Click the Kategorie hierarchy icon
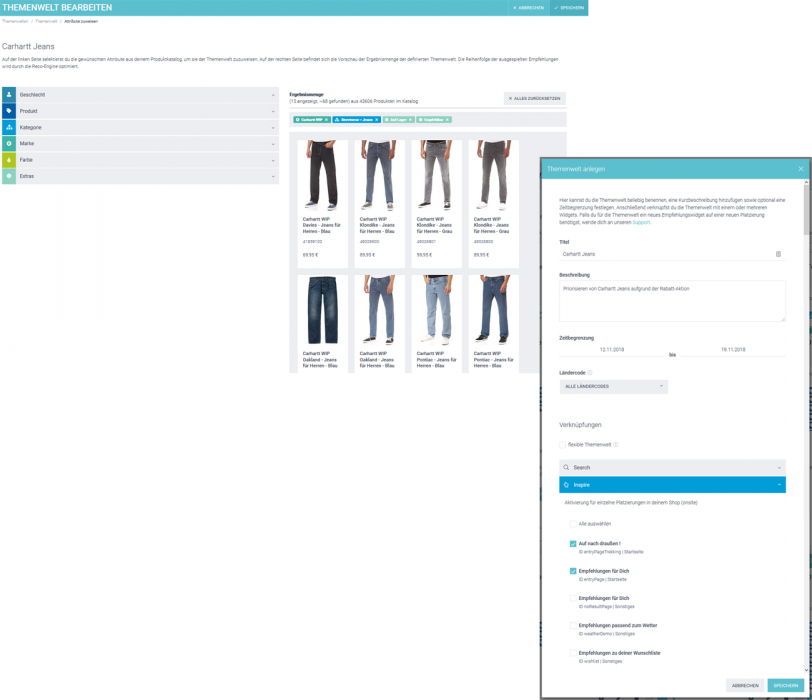812x700 pixels. click(x=9, y=127)
